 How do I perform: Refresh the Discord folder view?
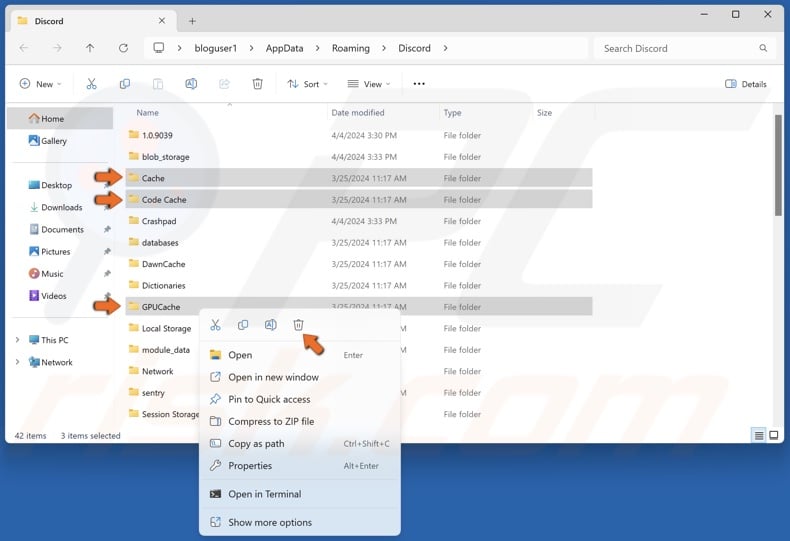[x=123, y=48]
